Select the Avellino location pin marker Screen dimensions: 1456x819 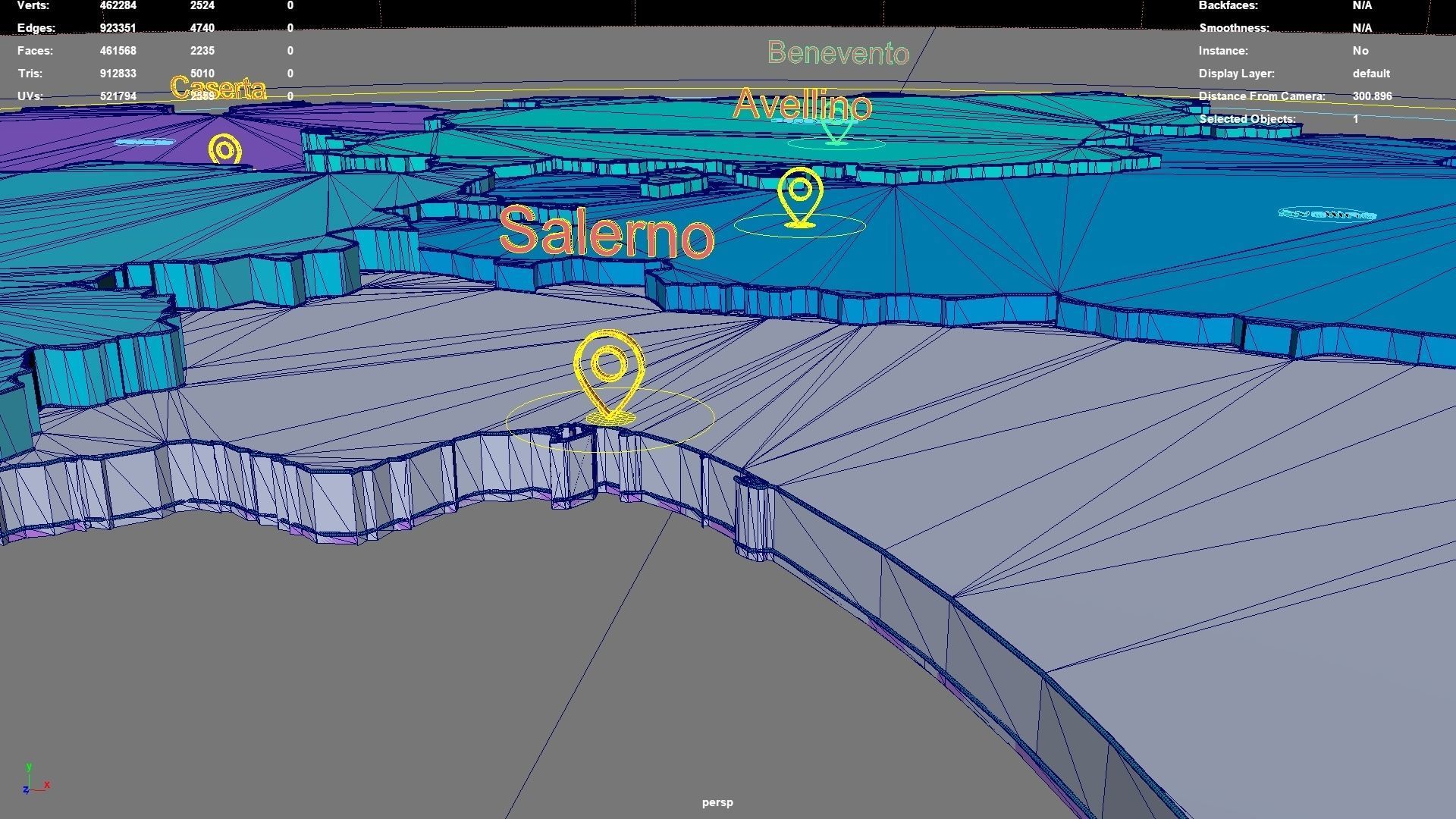pyautogui.click(x=800, y=196)
